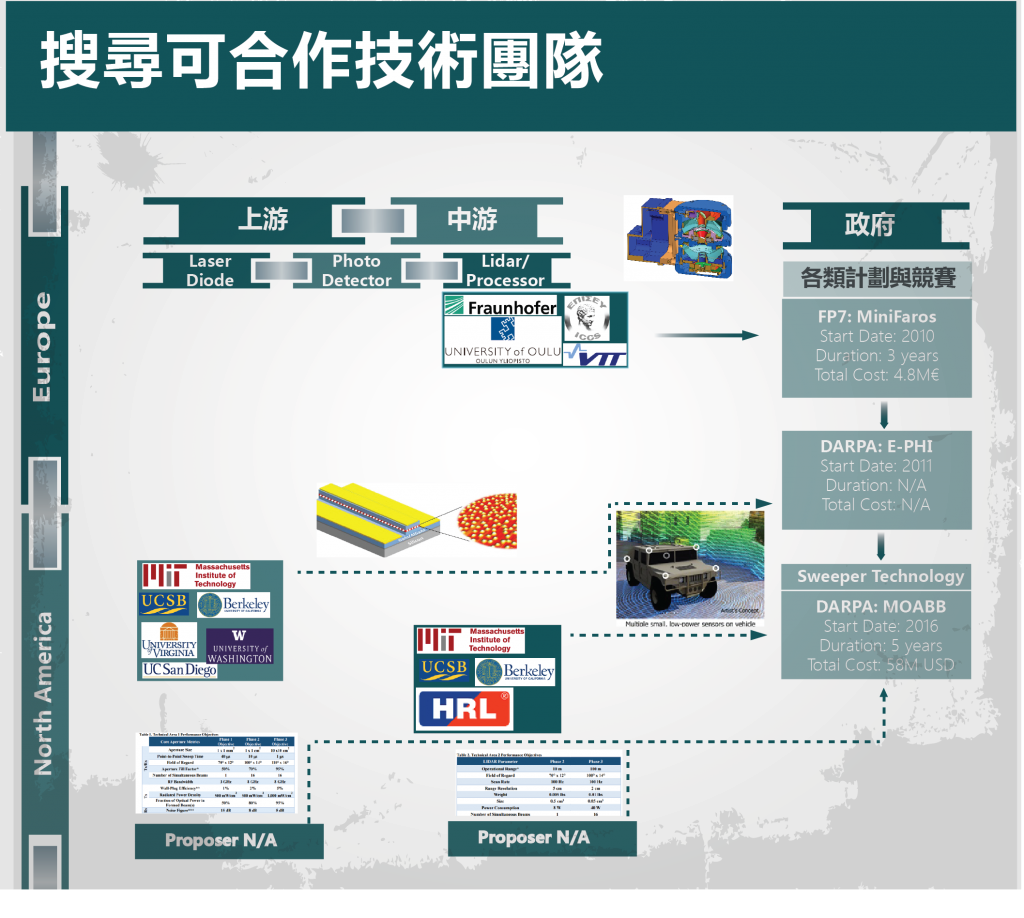This screenshot has width=1024, height=918.
Task: Click the University of Washington logo
Action: [240, 647]
